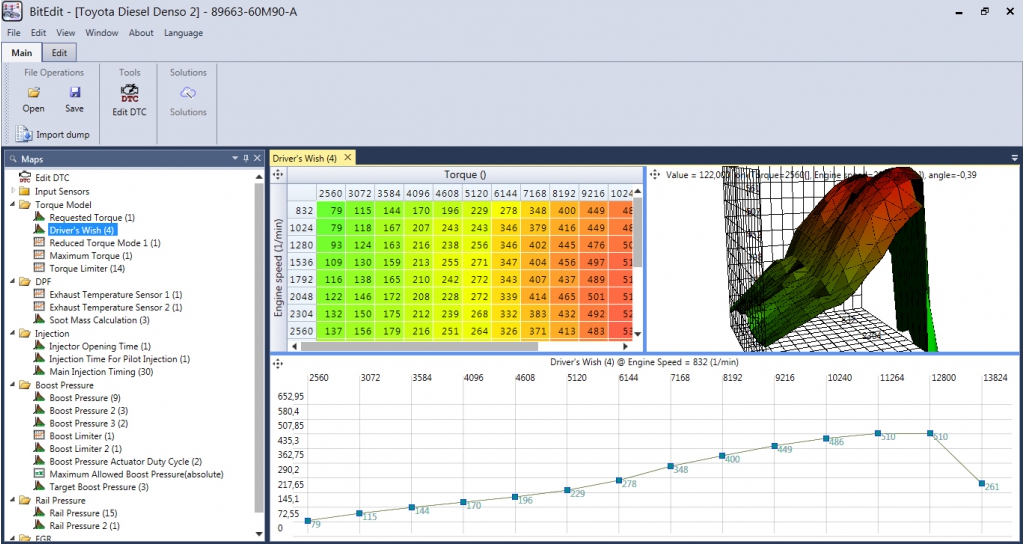1024x544 pixels.
Task: Click Maps tree scrollbar down arrow
Action: tap(259, 534)
